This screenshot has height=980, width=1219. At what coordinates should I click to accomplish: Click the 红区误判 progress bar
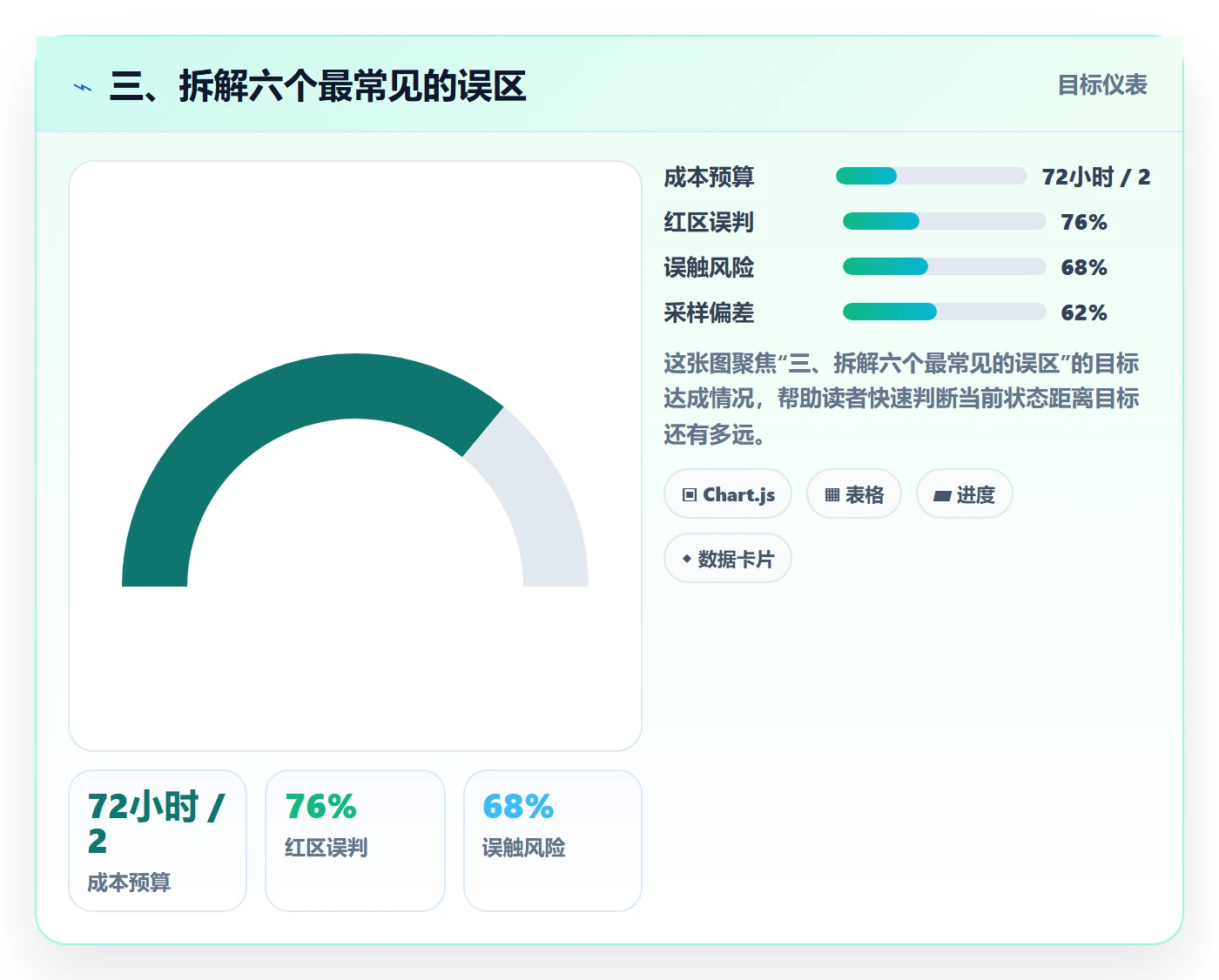click(945, 221)
